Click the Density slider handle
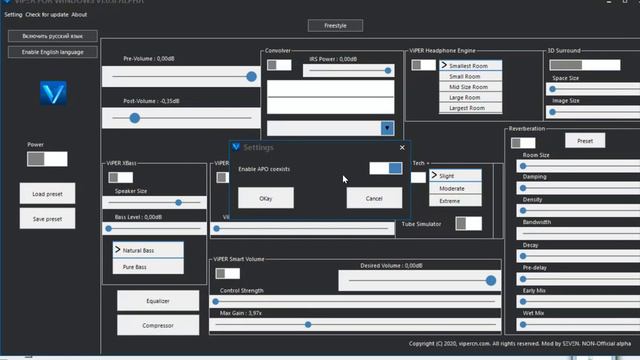Screen dimensions: 640x360 coord(523,211)
